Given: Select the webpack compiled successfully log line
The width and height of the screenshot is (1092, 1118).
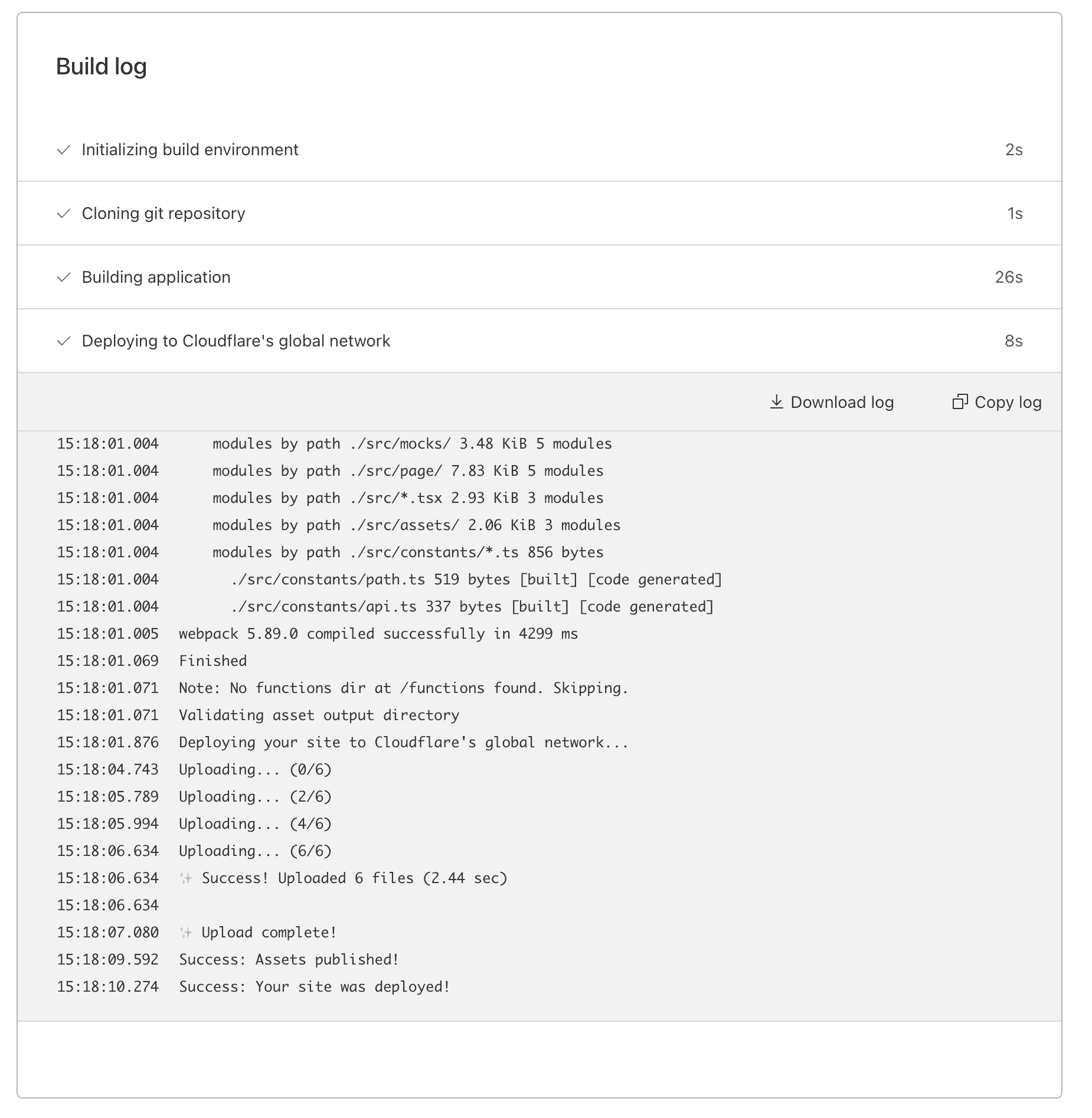Looking at the screenshot, I should pyautogui.click(x=378, y=634).
